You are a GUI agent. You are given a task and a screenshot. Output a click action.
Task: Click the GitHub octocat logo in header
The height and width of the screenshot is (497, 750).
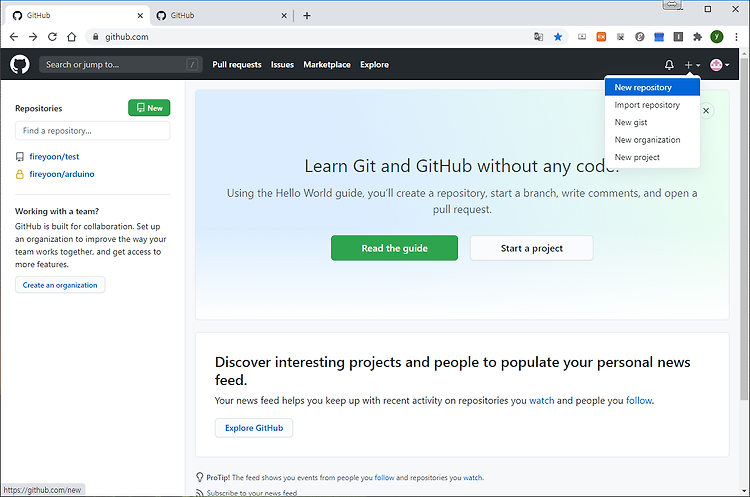tap(20, 64)
